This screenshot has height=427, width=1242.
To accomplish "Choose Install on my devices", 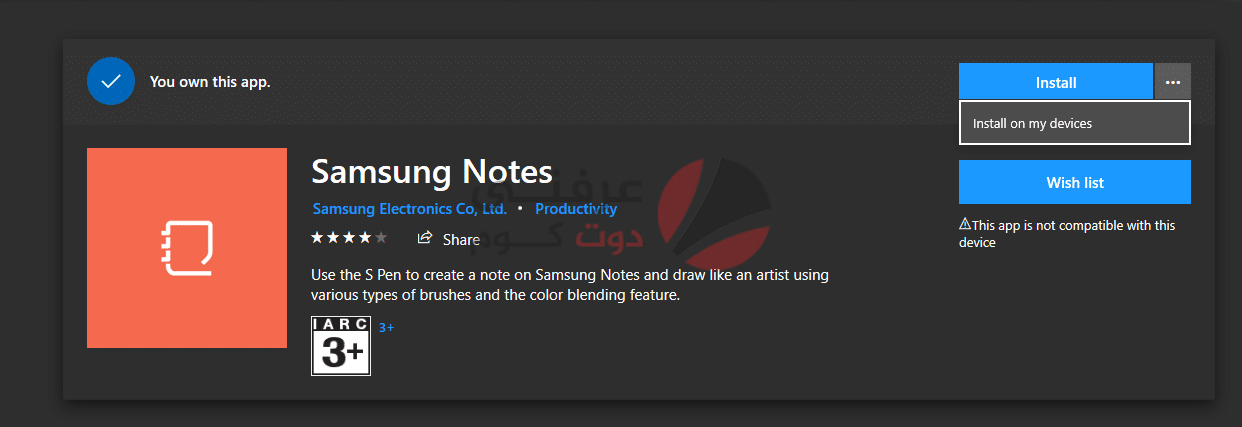I will [x=1075, y=123].
